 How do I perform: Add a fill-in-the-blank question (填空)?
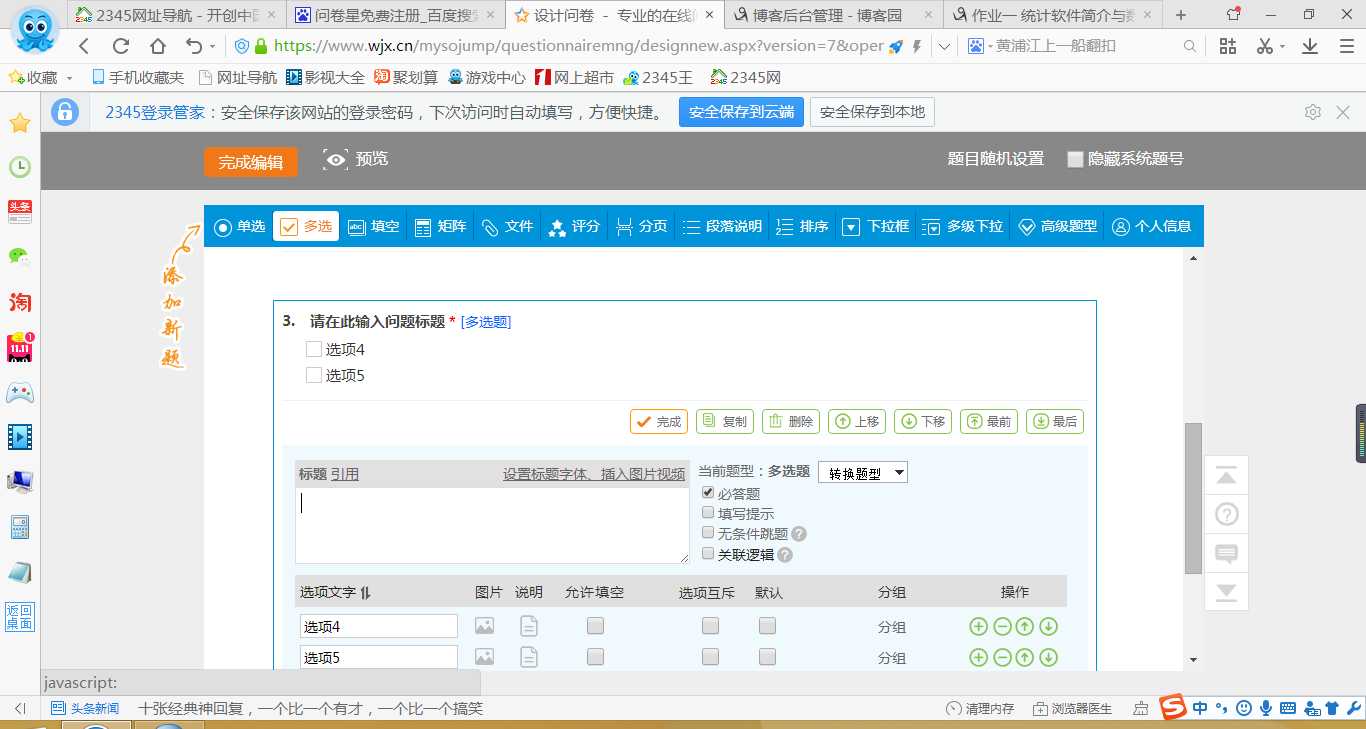click(x=373, y=227)
